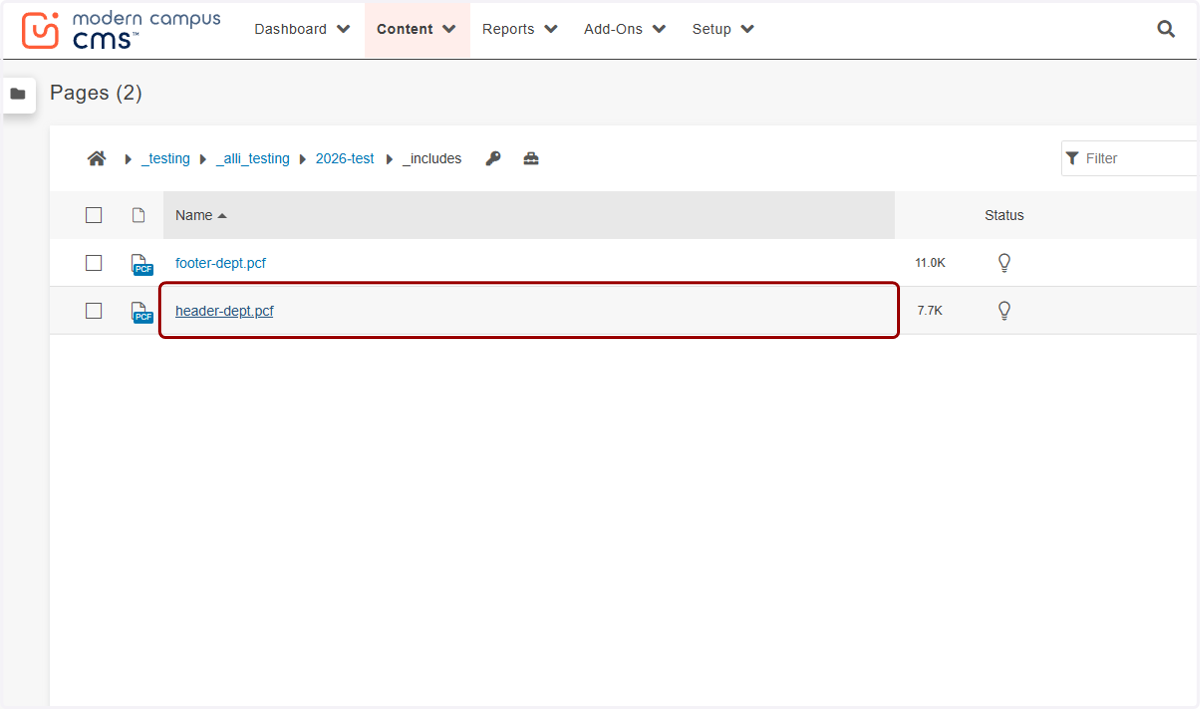Image resolution: width=1200 pixels, height=709 pixels.
Task: Open the footer-dept.pcf file link
Action: 220,263
